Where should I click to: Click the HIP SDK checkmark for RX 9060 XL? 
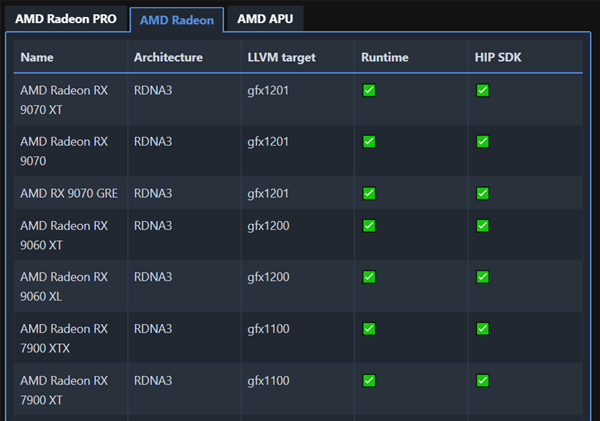click(x=483, y=277)
